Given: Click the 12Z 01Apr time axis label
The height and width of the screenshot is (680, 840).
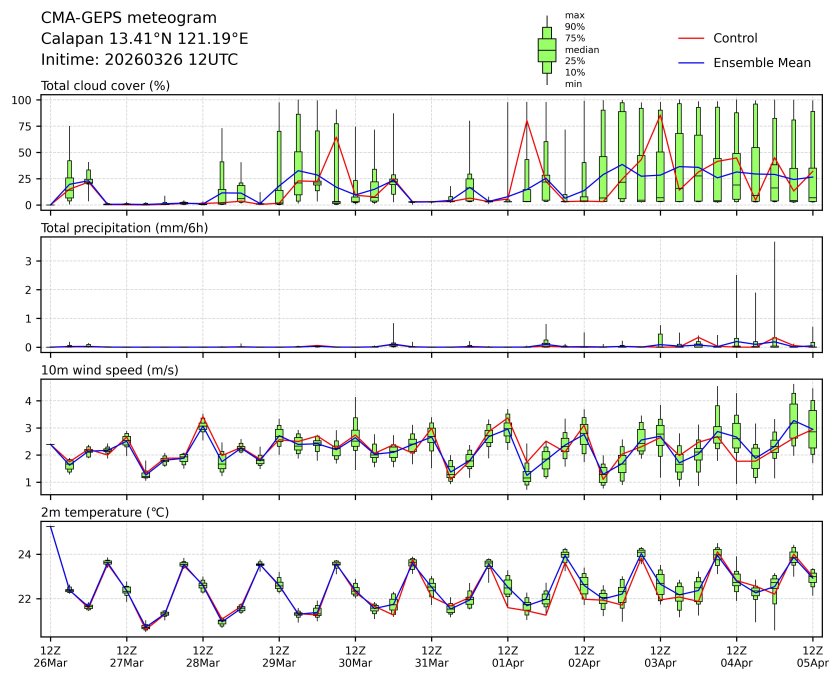Looking at the screenshot, I should tap(507, 655).
